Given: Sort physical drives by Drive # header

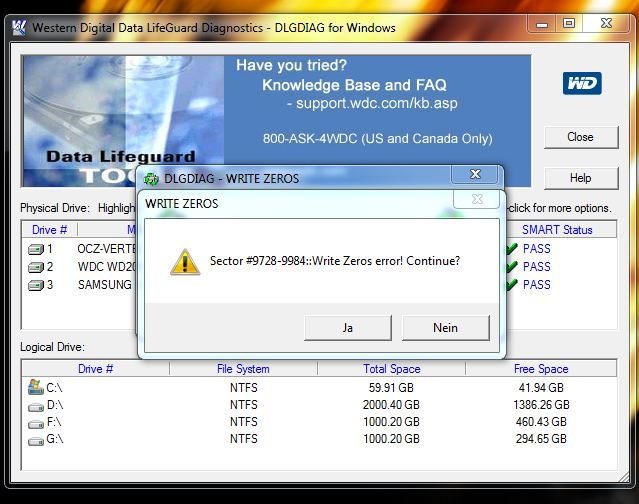Looking at the screenshot, I should click(49, 230).
